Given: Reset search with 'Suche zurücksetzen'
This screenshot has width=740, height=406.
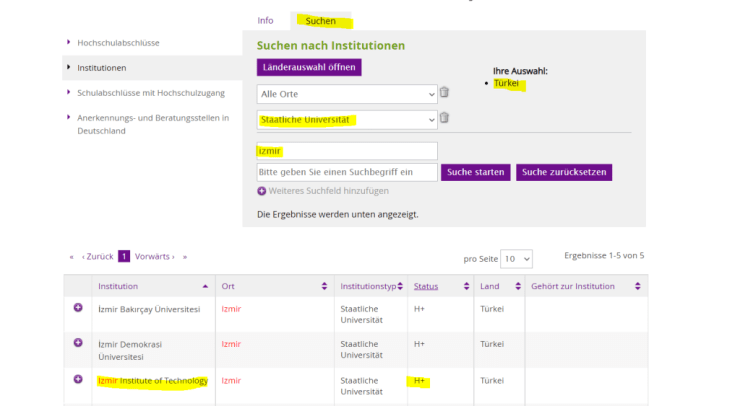Looking at the screenshot, I should (563, 172).
